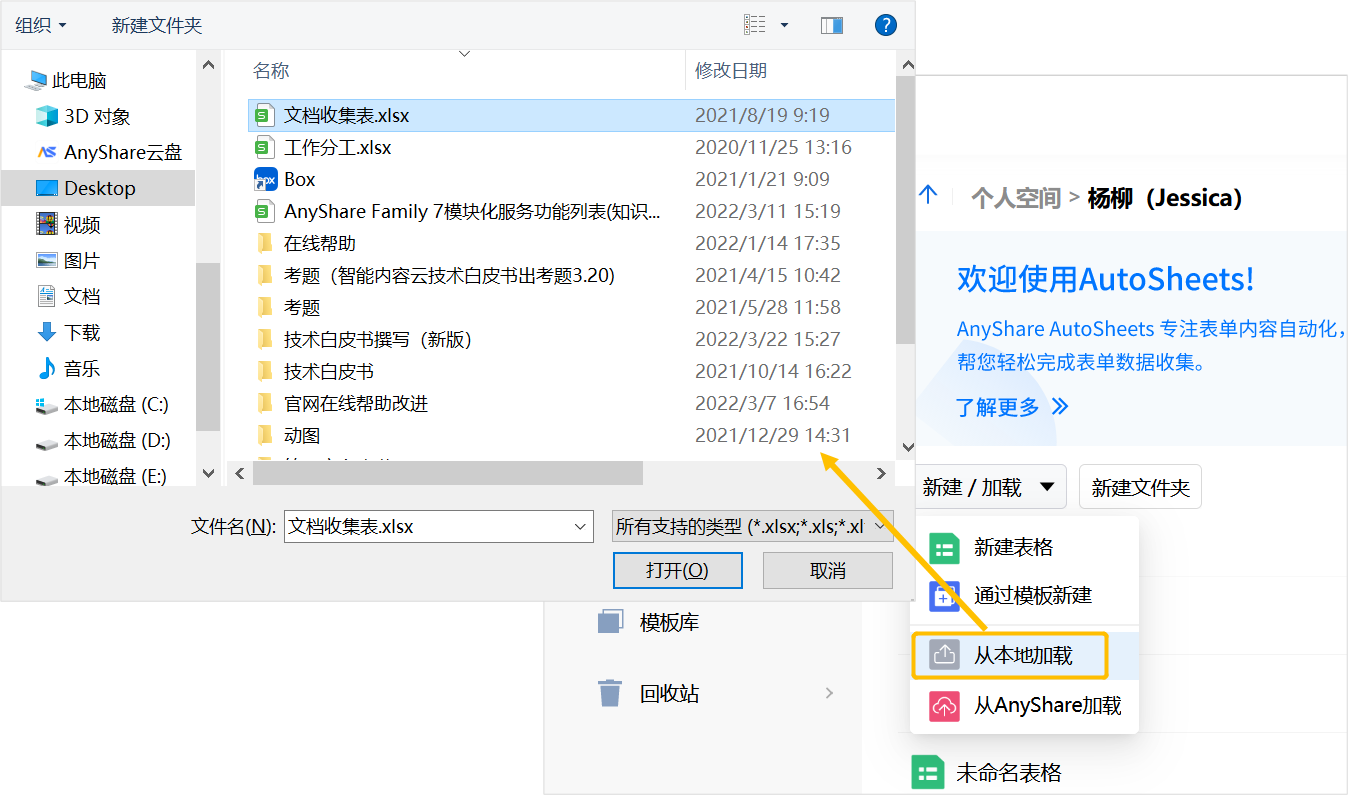Change view layout icon in dialog toolbar

[x=755, y=25]
